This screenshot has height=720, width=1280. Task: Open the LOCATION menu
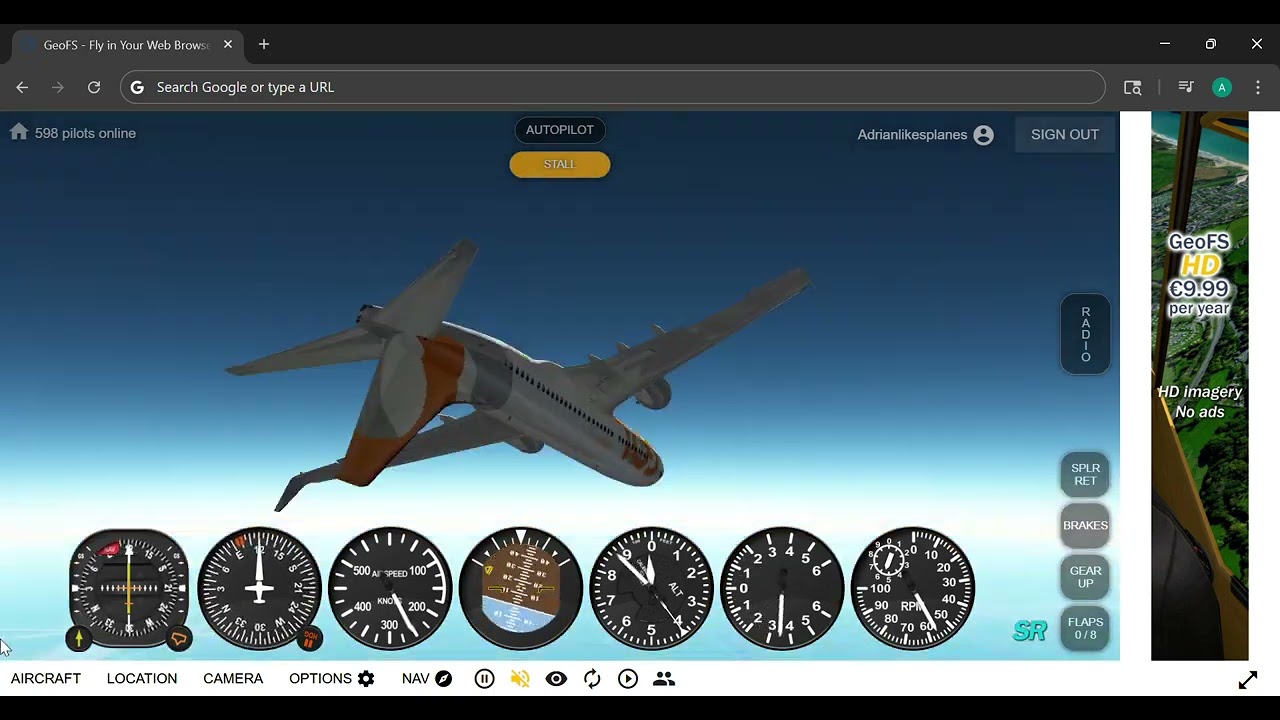142,679
